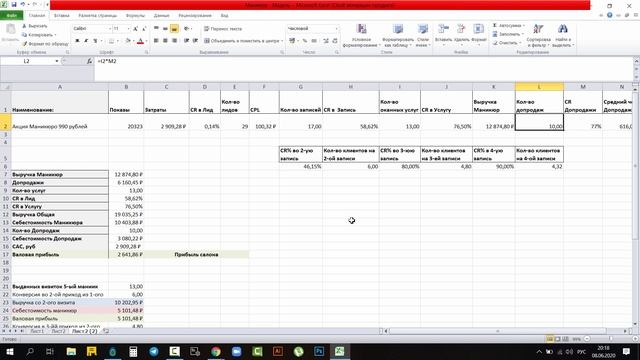Screen dimensions: 640x360
Task: Click the Save icon in Quick Access Toolbar
Action: pos(14,5)
